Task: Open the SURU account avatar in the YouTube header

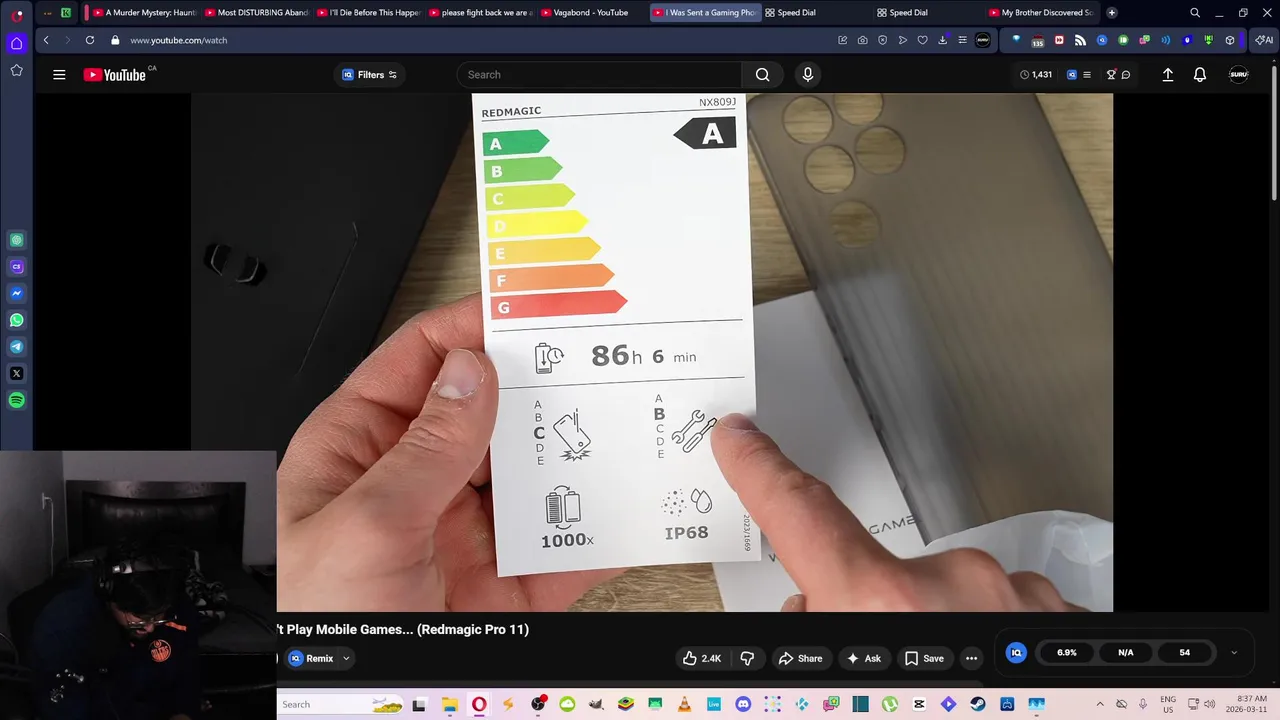Action: point(1239,75)
